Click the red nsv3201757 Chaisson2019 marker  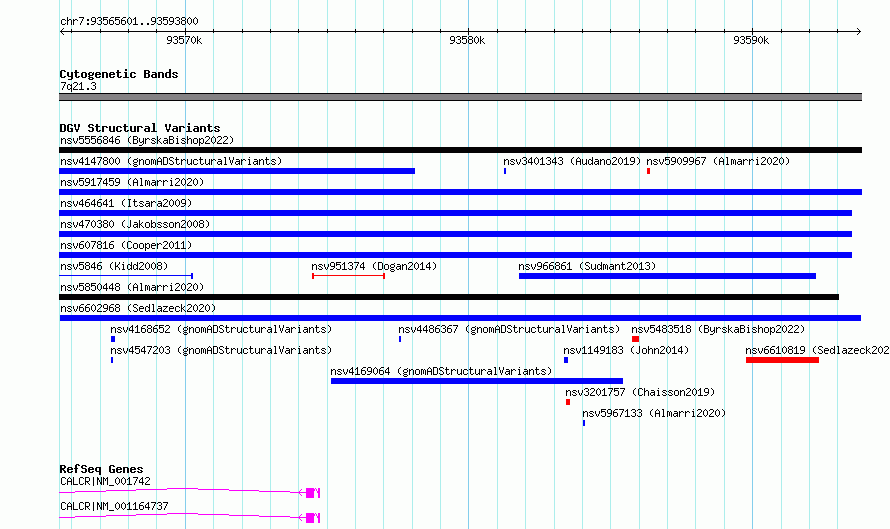click(568, 402)
